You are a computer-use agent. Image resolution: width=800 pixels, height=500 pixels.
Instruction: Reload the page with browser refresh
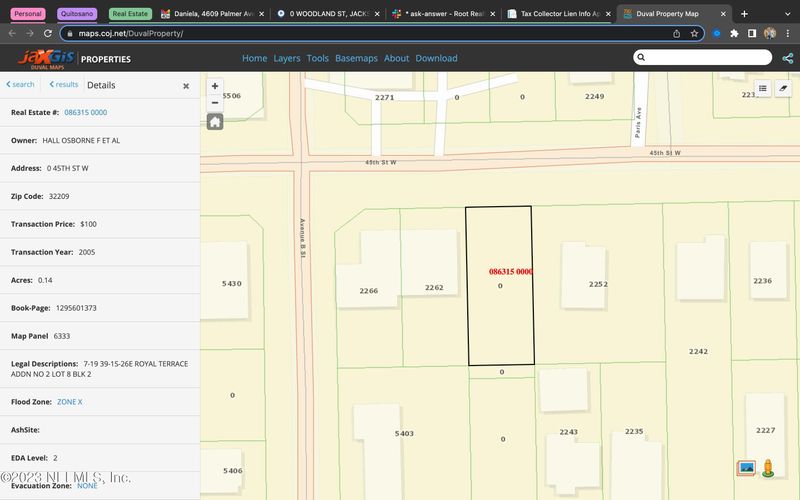coord(47,33)
